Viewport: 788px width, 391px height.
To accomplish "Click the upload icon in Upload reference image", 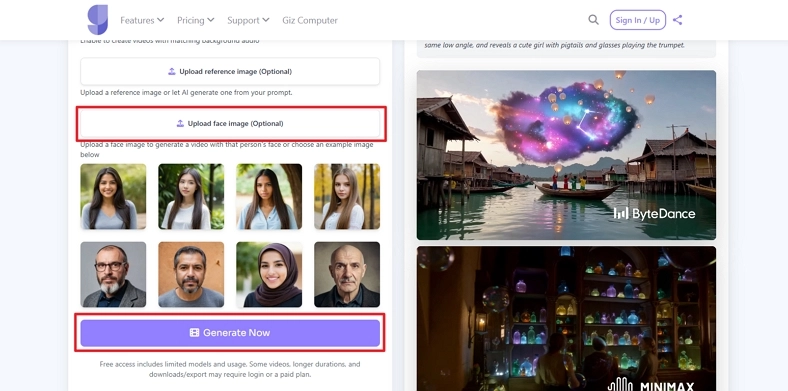I will [x=172, y=71].
